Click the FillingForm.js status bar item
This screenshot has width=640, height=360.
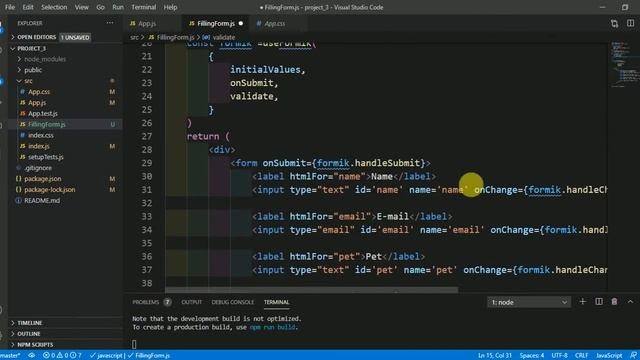[x=149, y=356]
